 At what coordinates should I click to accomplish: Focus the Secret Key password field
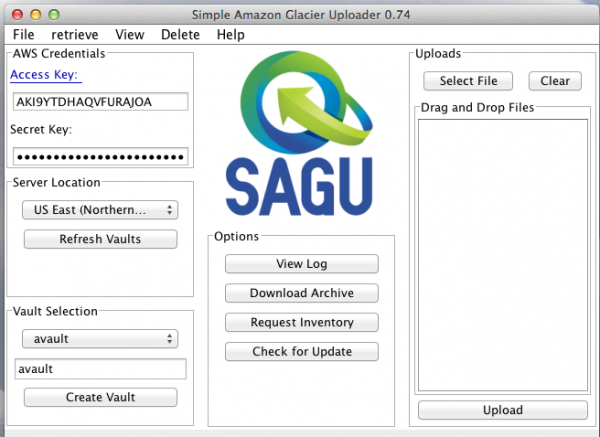click(101, 157)
